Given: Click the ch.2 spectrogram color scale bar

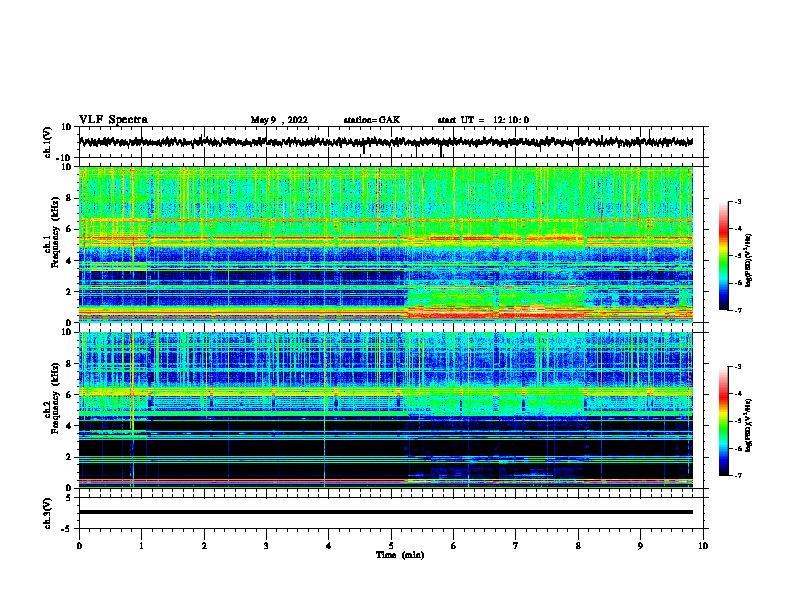Looking at the screenshot, I should [x=724, y=421].
